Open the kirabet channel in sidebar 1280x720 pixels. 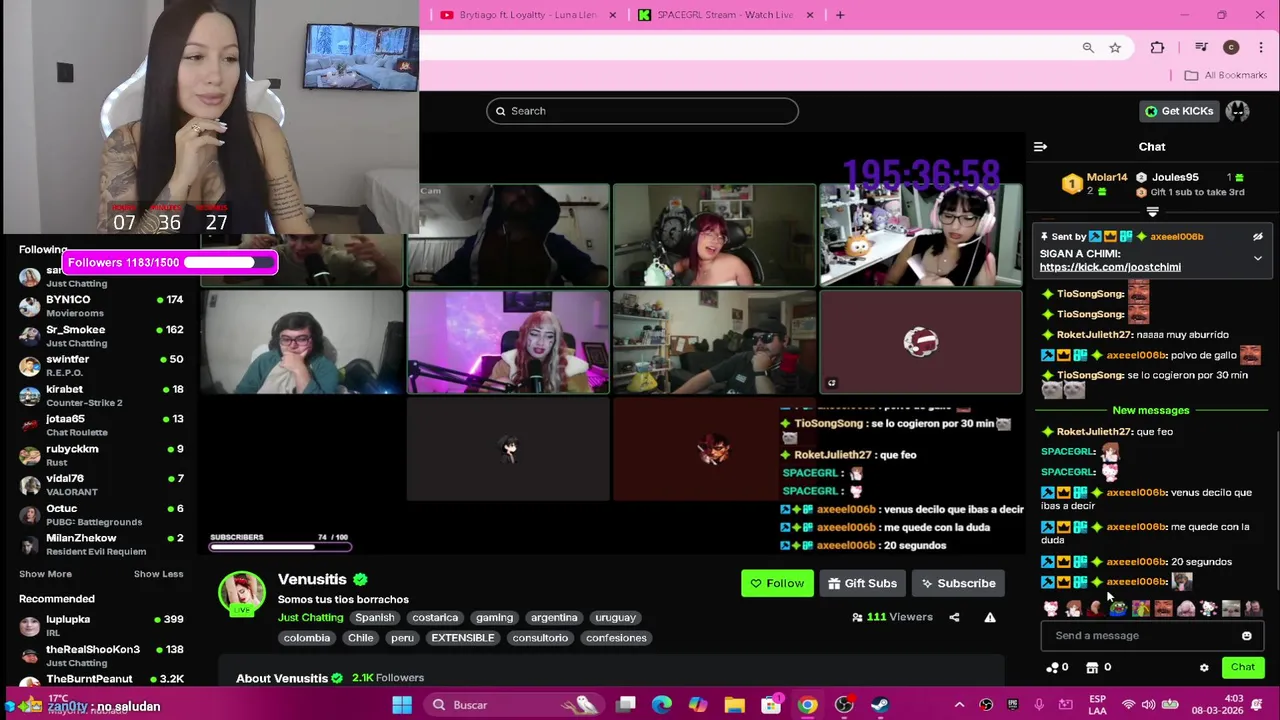coord(100,396)
